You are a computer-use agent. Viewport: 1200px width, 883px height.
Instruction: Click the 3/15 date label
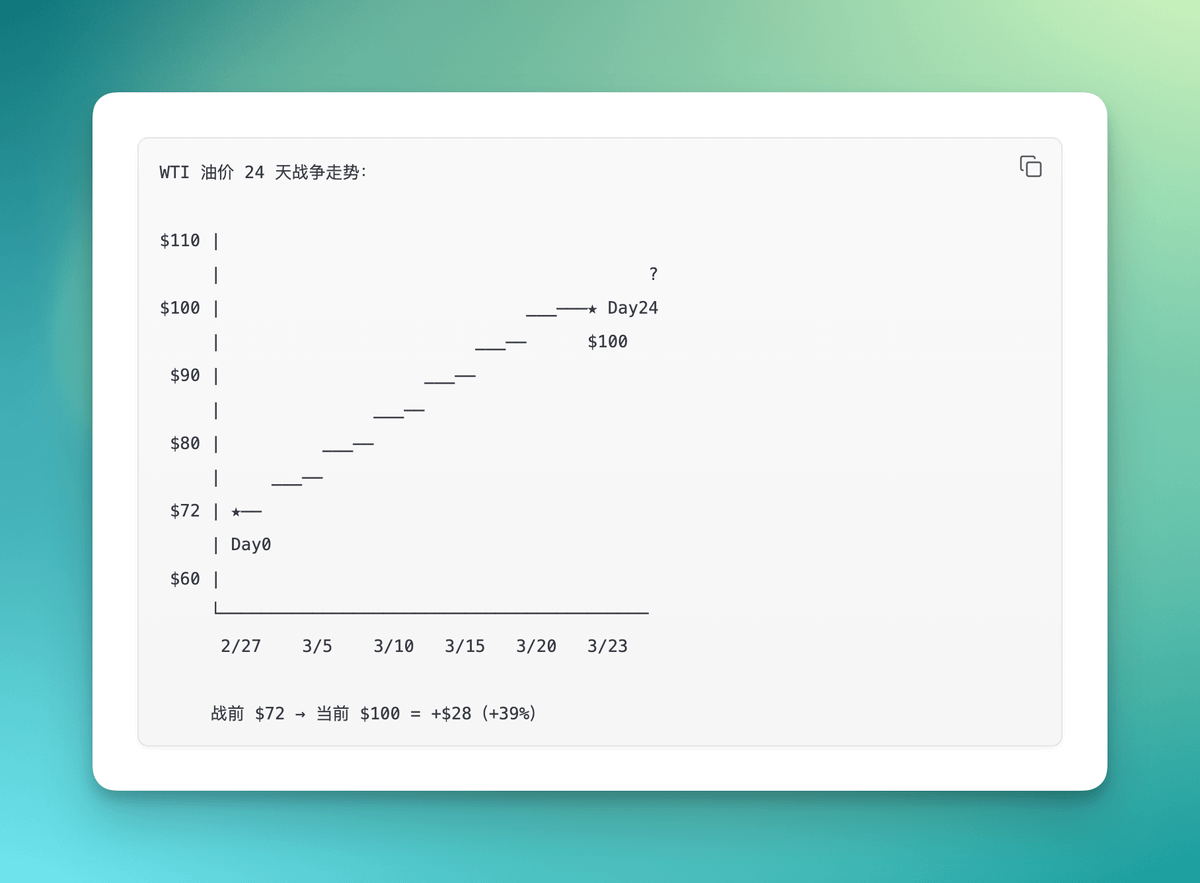(465, 646)
